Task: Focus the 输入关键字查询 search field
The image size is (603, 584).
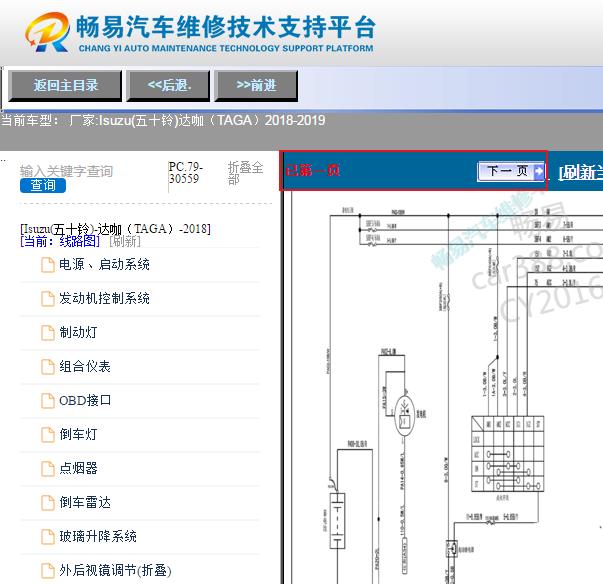Action: (67, 171)
